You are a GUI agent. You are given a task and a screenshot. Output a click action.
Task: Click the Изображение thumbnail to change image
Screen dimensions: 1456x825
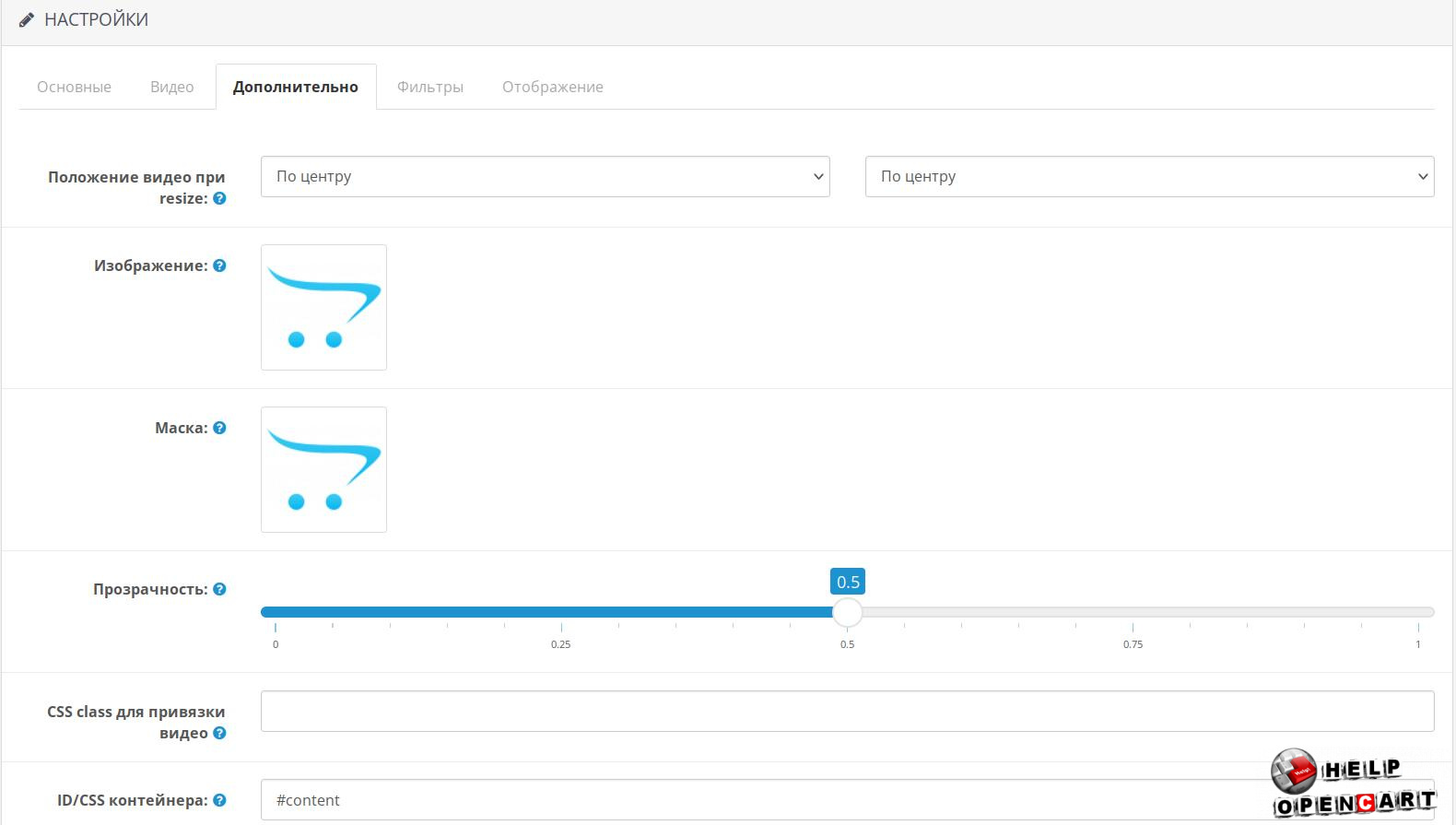click(x=323, y=307)
